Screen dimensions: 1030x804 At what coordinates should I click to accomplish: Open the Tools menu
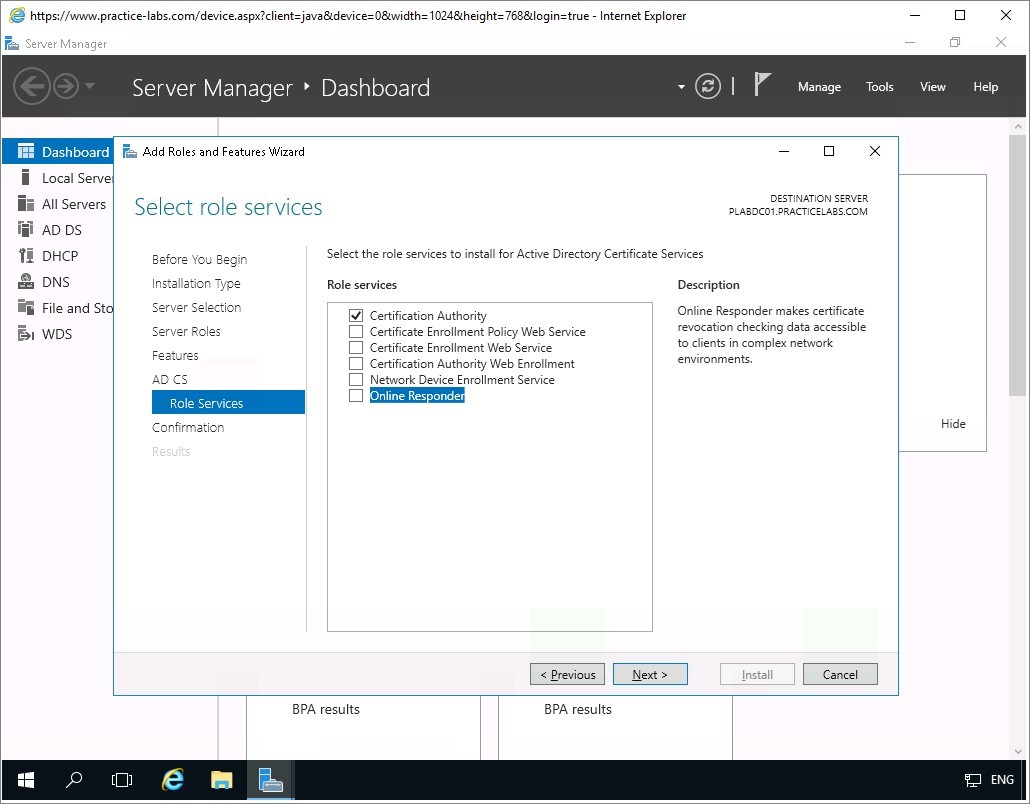880,87
